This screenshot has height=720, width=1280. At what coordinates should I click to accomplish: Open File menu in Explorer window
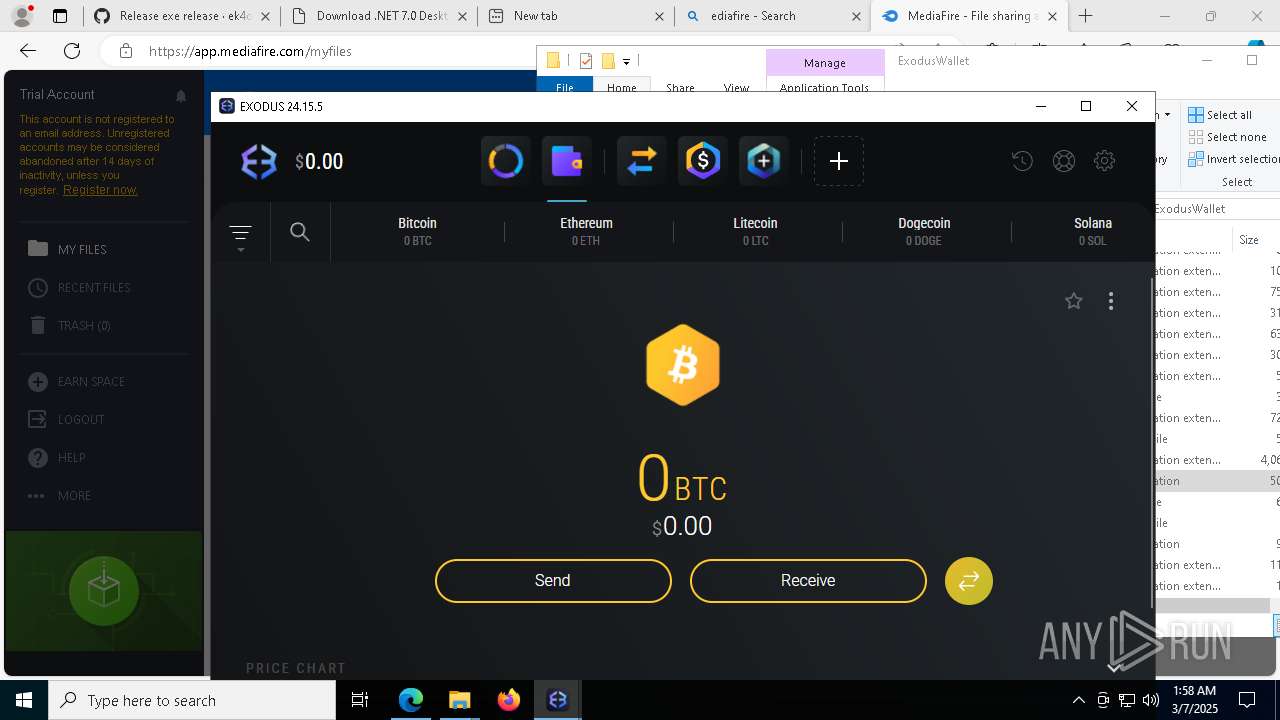[x=565, y=87]
